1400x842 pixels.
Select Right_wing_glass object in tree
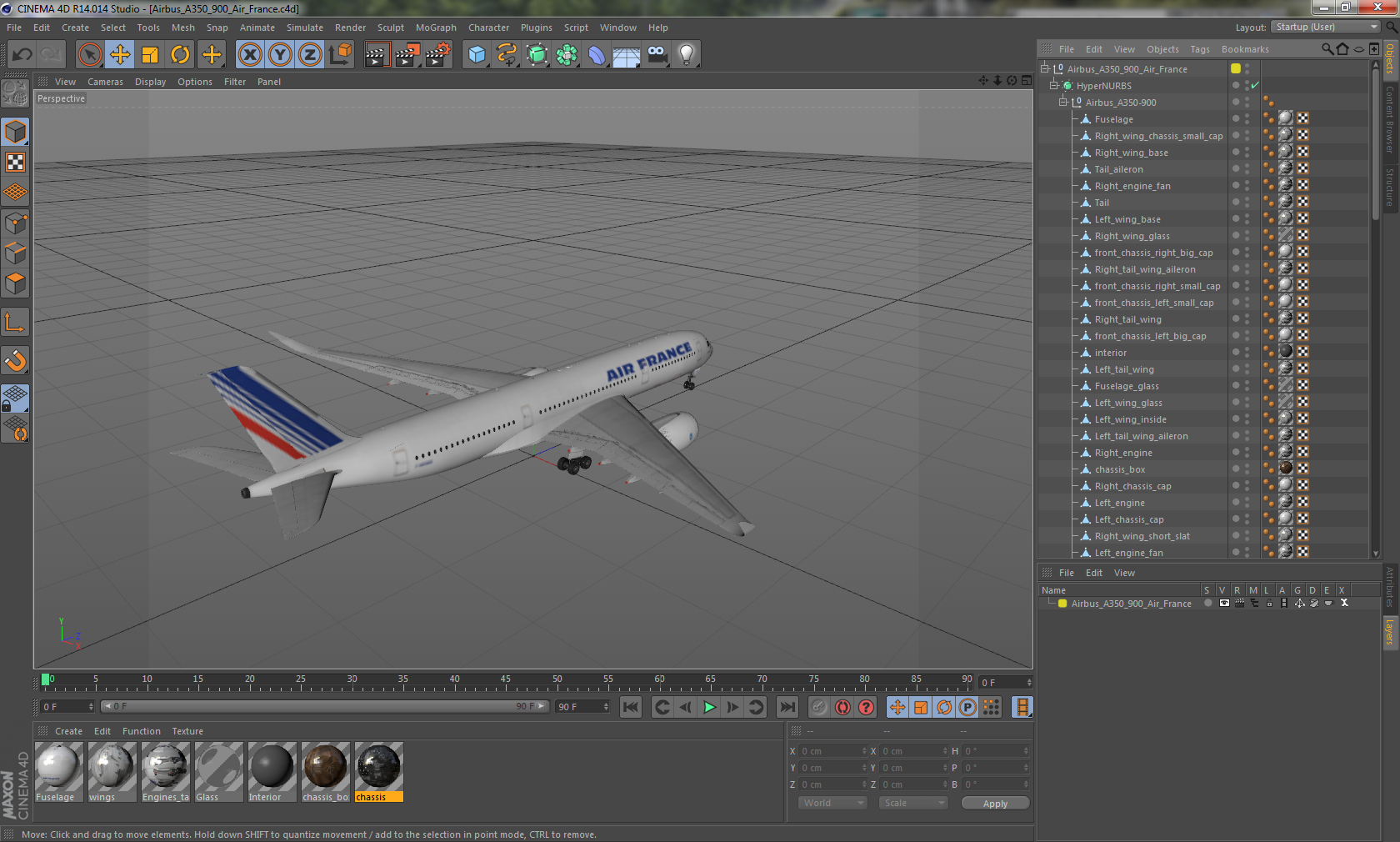1132,236
